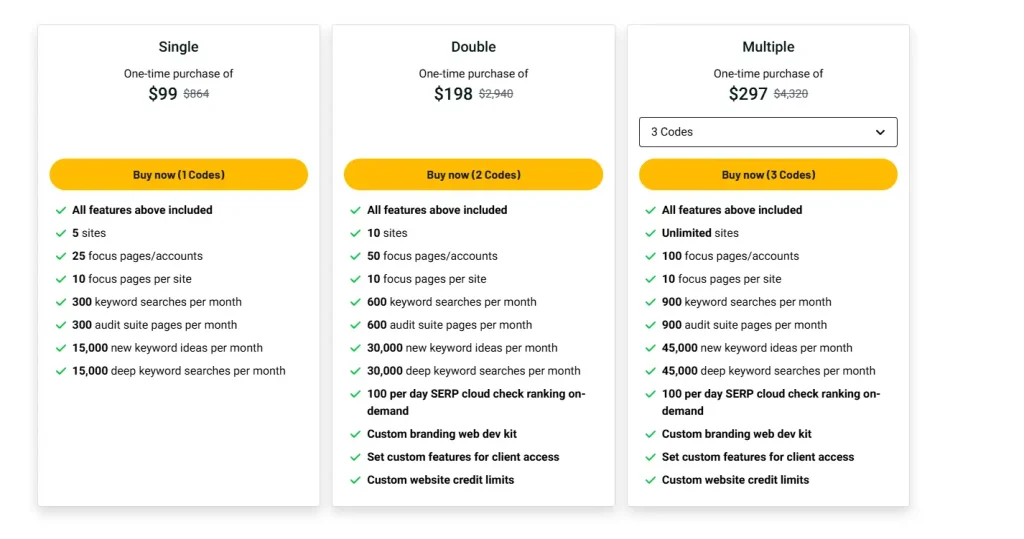Click the Multiple plan title
The image size is (1024, 539).
pos(768,47)
